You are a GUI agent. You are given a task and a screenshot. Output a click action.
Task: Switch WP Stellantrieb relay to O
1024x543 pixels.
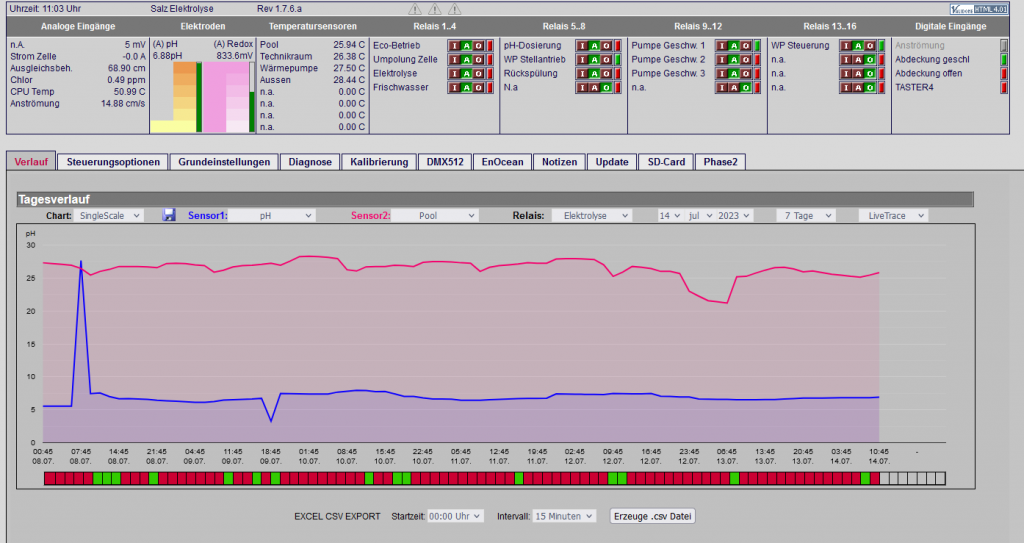(x=606, y=59)
